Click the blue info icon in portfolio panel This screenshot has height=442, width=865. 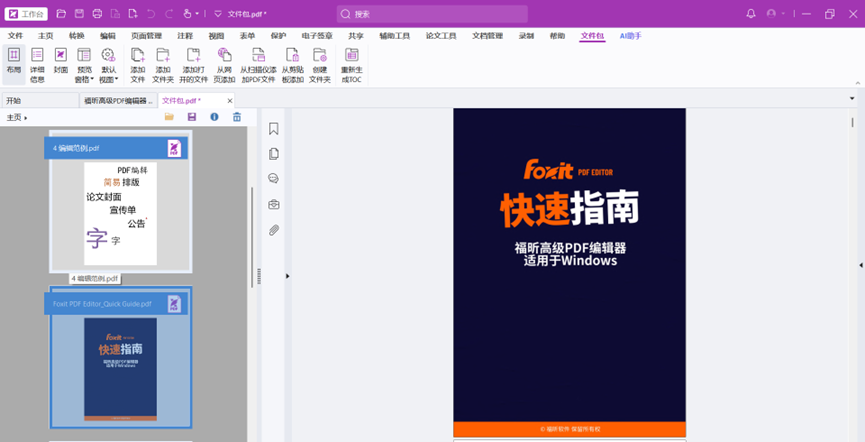point(214,117)
